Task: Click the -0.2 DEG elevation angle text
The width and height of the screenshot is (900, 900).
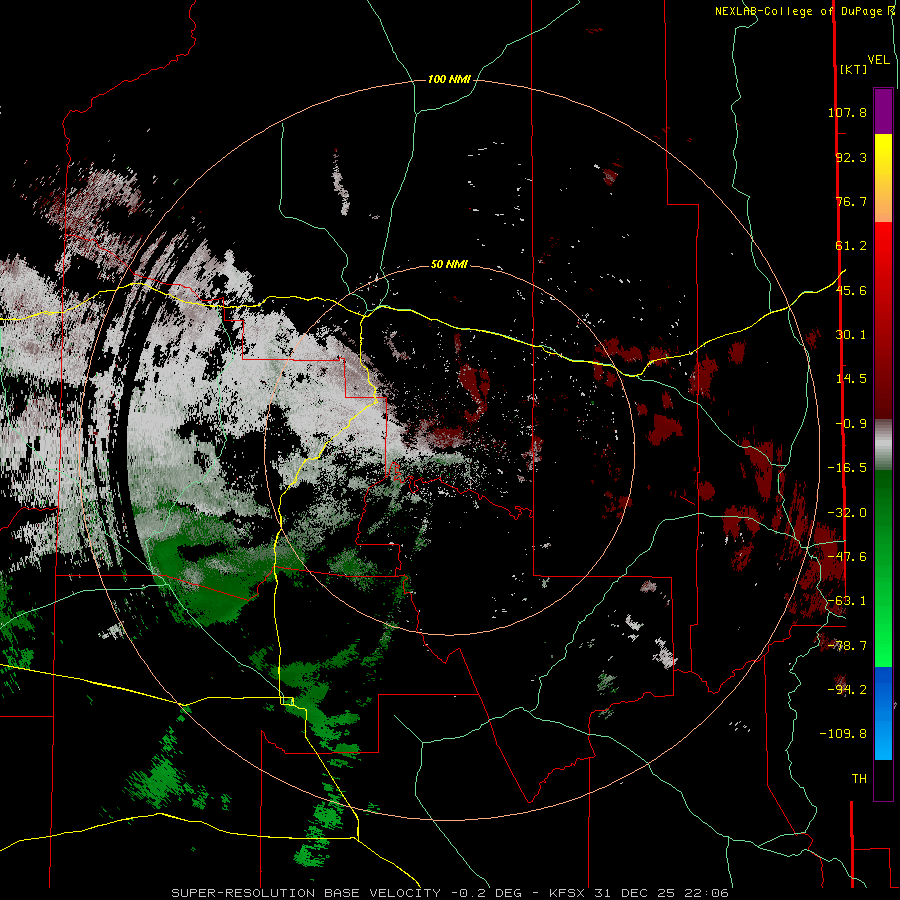Action: [487, 893]
